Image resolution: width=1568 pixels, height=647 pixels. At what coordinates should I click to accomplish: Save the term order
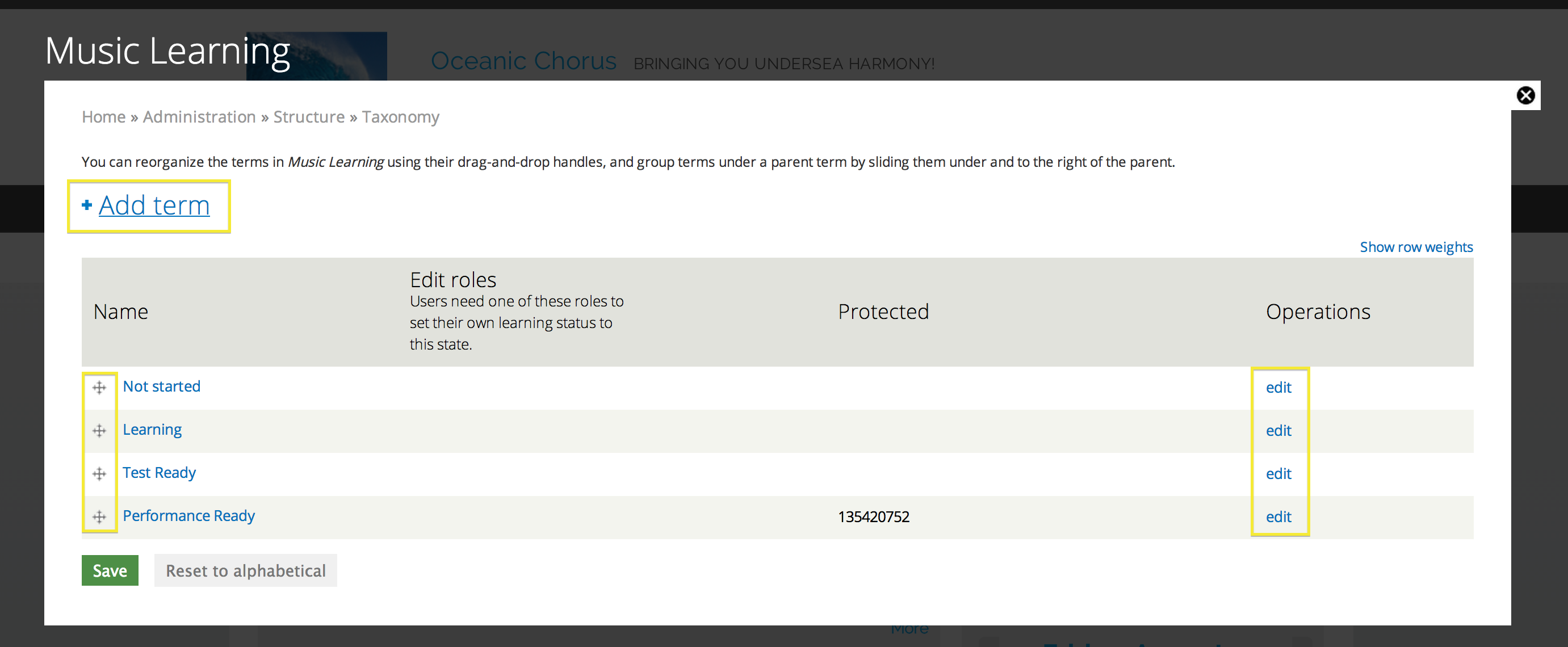click(110, 571)
